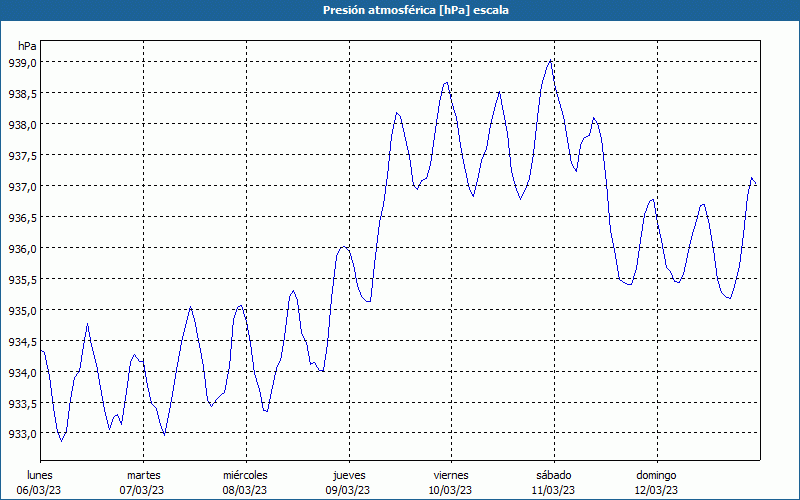Select the 934,0 y-axis value
This screenshot has width=800, height=500.
point(22,372)
